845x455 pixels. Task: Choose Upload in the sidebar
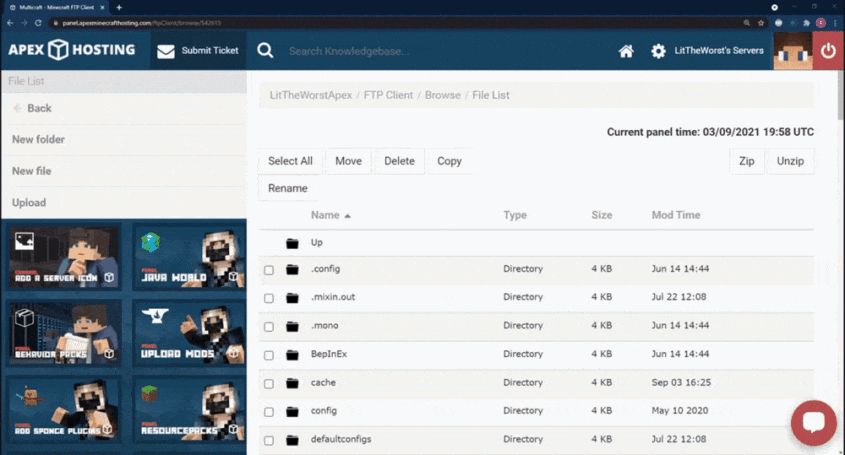(29, 203)
